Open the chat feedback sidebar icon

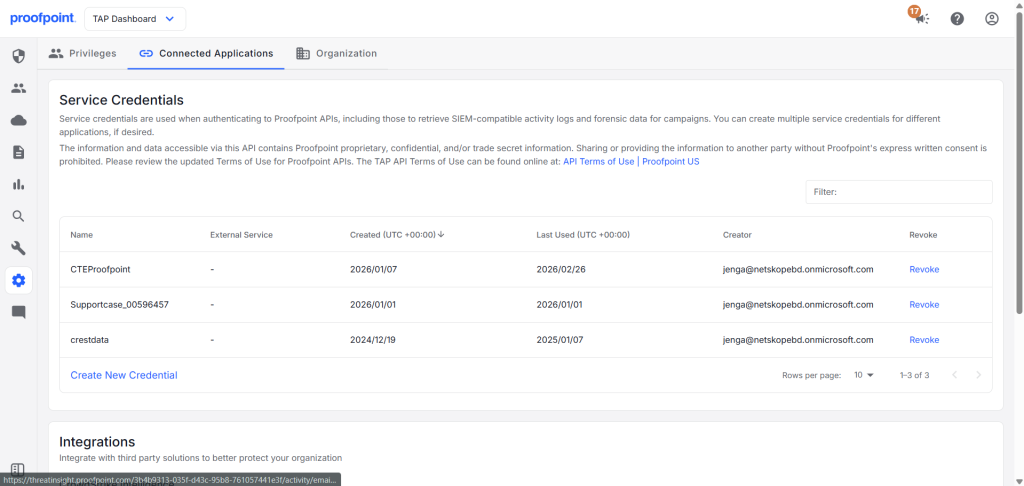click(19, 312)
